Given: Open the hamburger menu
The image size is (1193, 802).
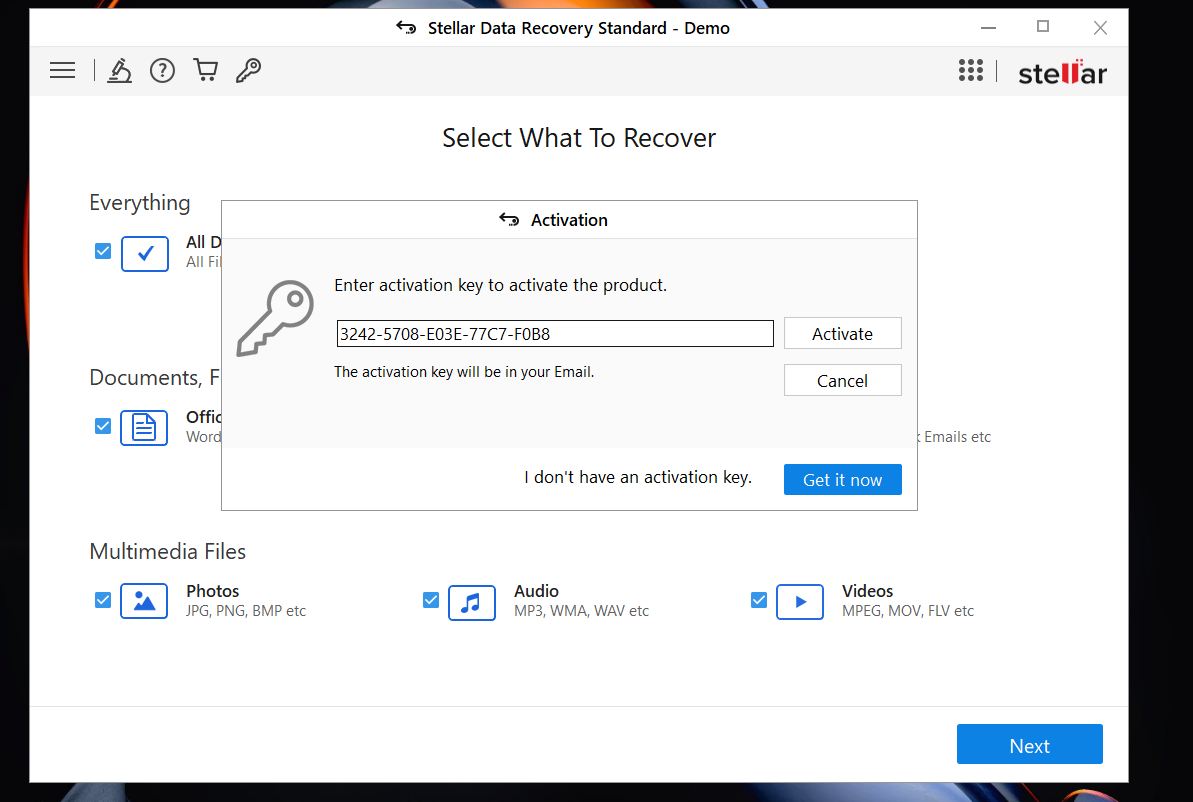Looking at the screenshot, I should (x=62, y=71).
